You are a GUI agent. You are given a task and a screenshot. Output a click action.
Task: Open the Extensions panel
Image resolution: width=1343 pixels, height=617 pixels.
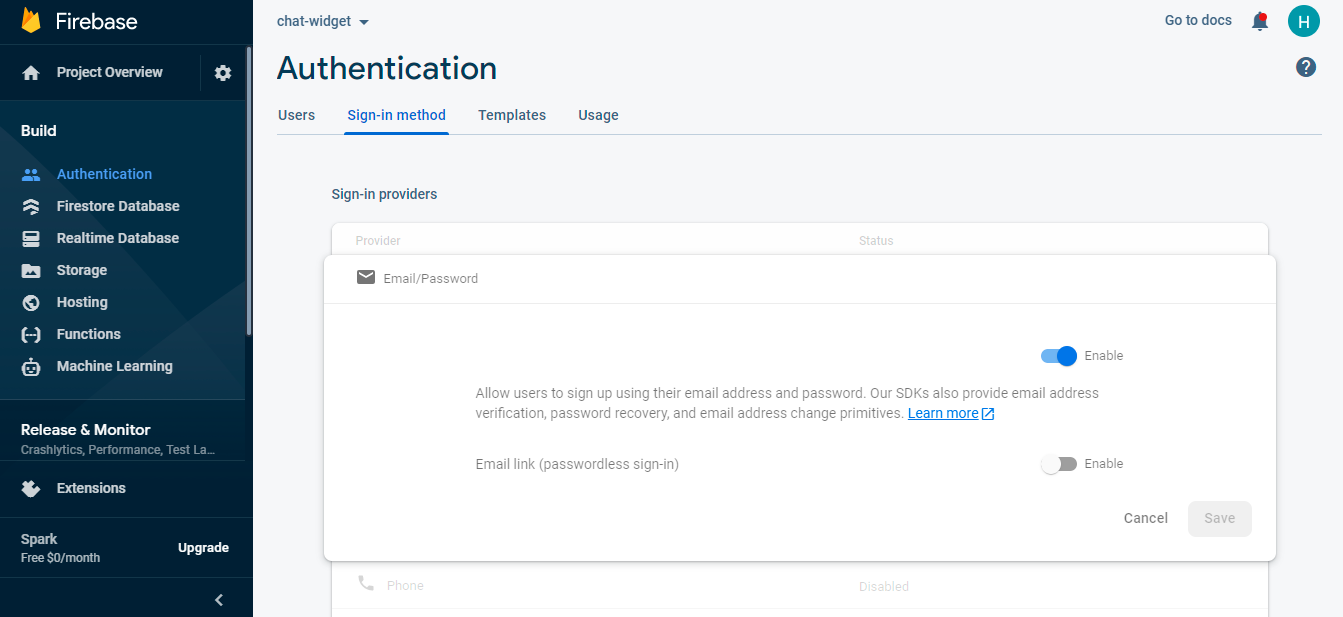click(92, 488)
